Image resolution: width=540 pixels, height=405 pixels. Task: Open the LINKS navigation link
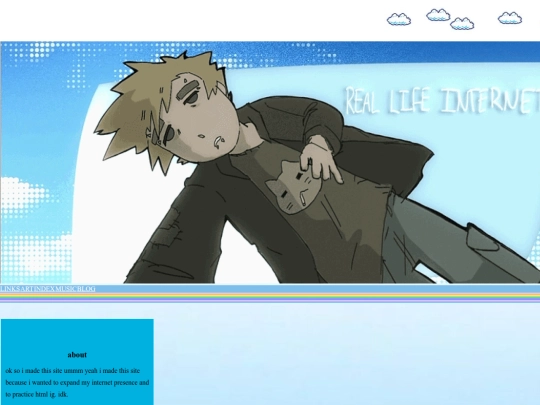10,289
